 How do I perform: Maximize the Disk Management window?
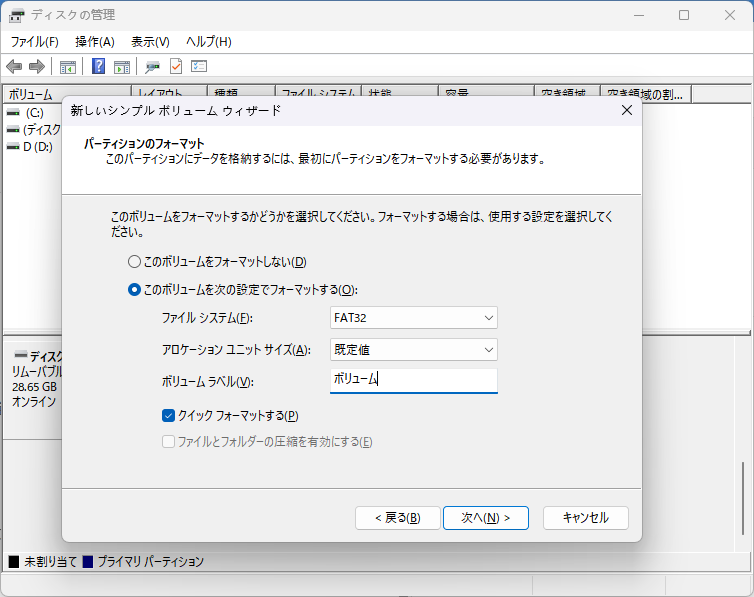(x=684, y=15)
